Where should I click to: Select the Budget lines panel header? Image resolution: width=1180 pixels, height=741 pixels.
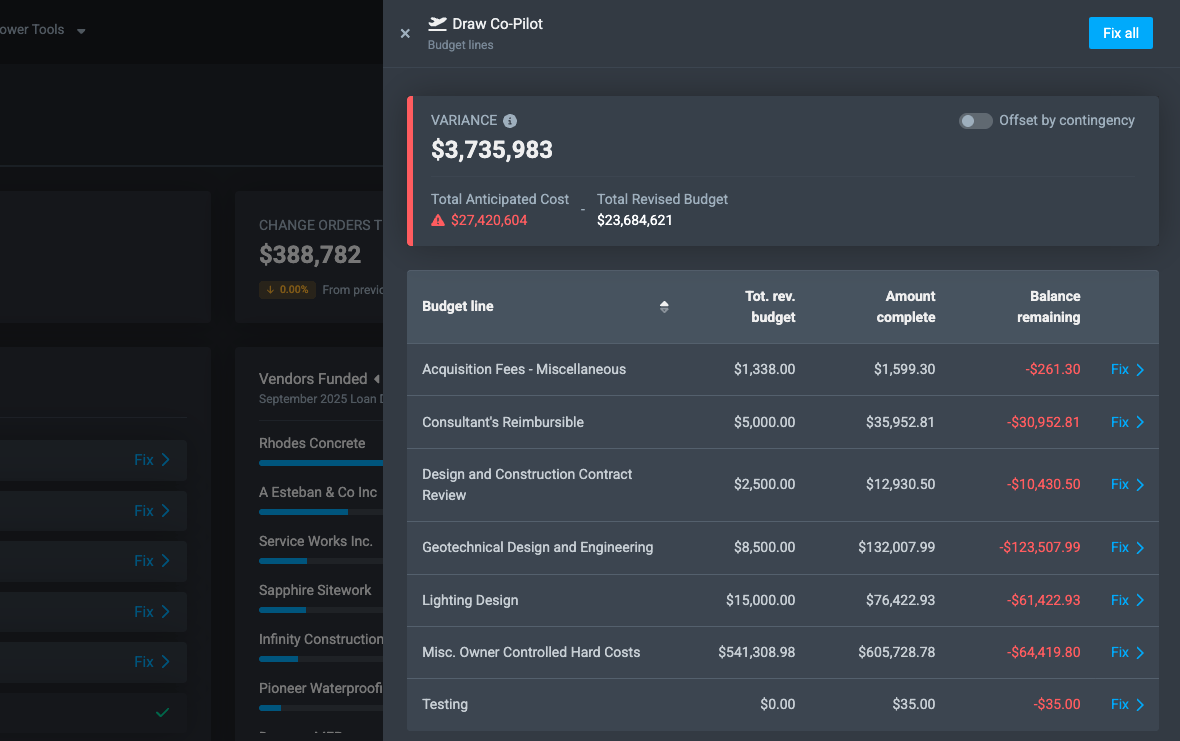tap(458, 43)
